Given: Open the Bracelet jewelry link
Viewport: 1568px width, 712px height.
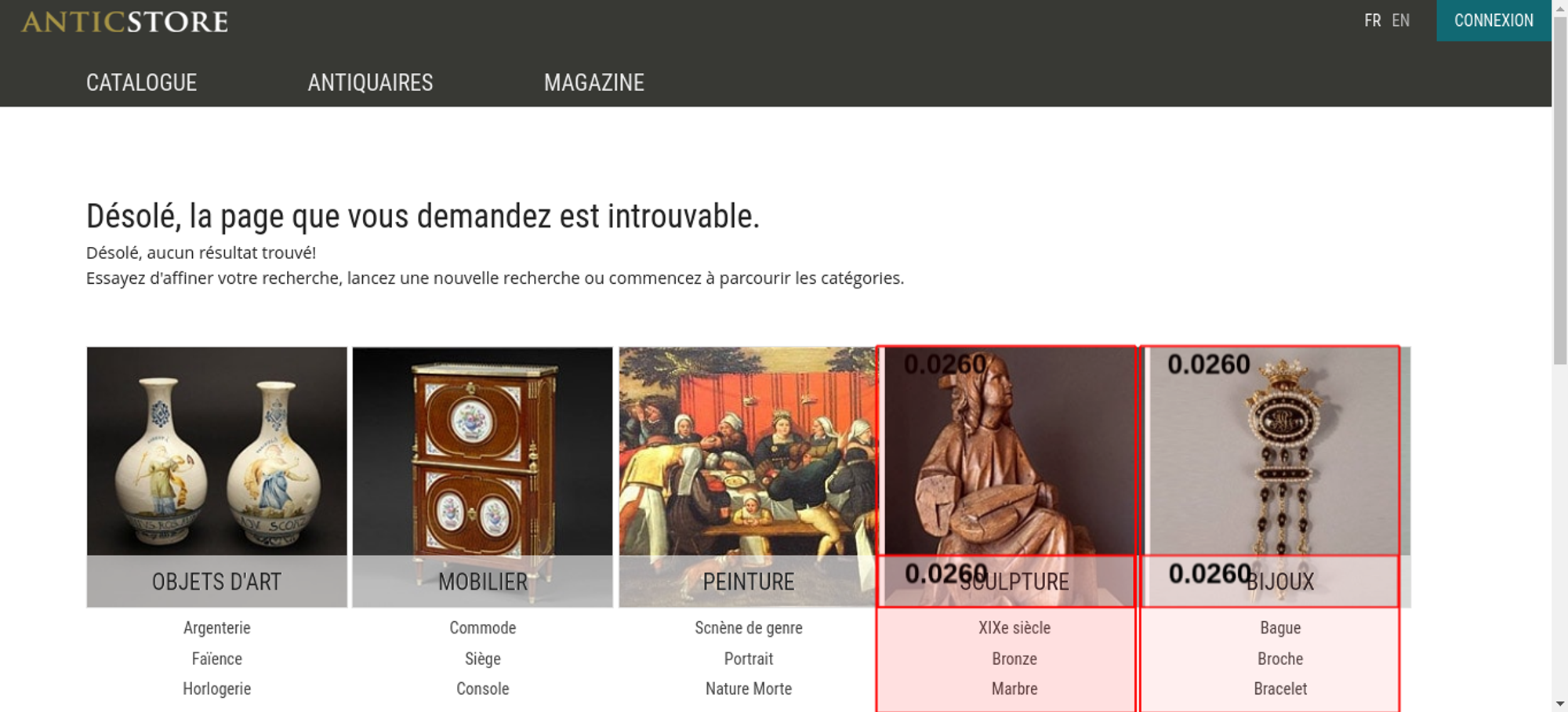Looking at the screenshot, I should click(x=1280, y=688).
